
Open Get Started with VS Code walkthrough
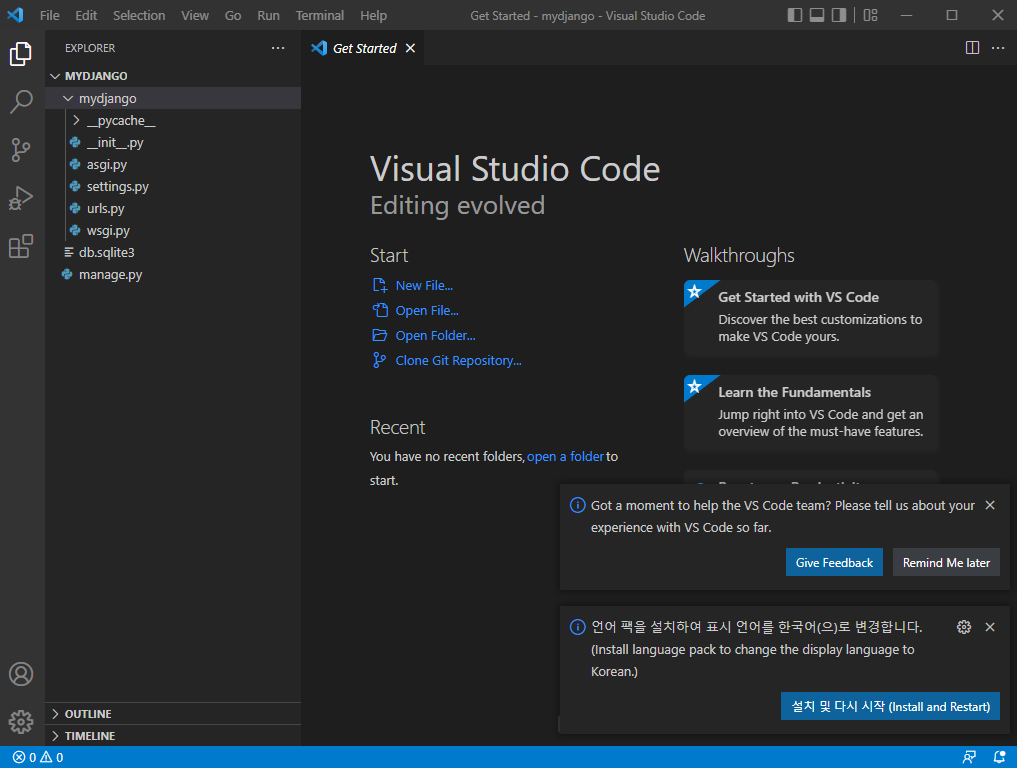(811, 318)
